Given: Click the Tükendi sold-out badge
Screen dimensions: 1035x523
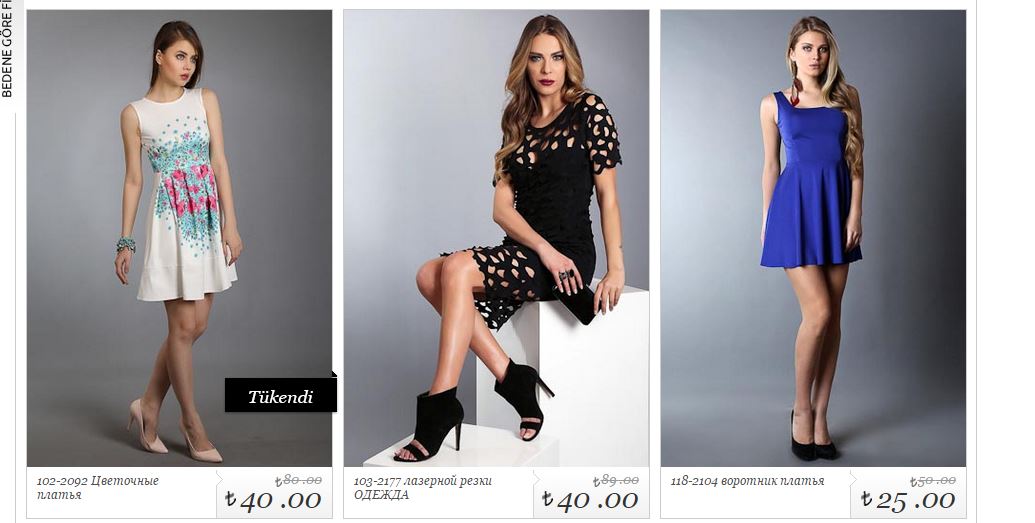Looking at the screenshot, I should click(281, 396).
